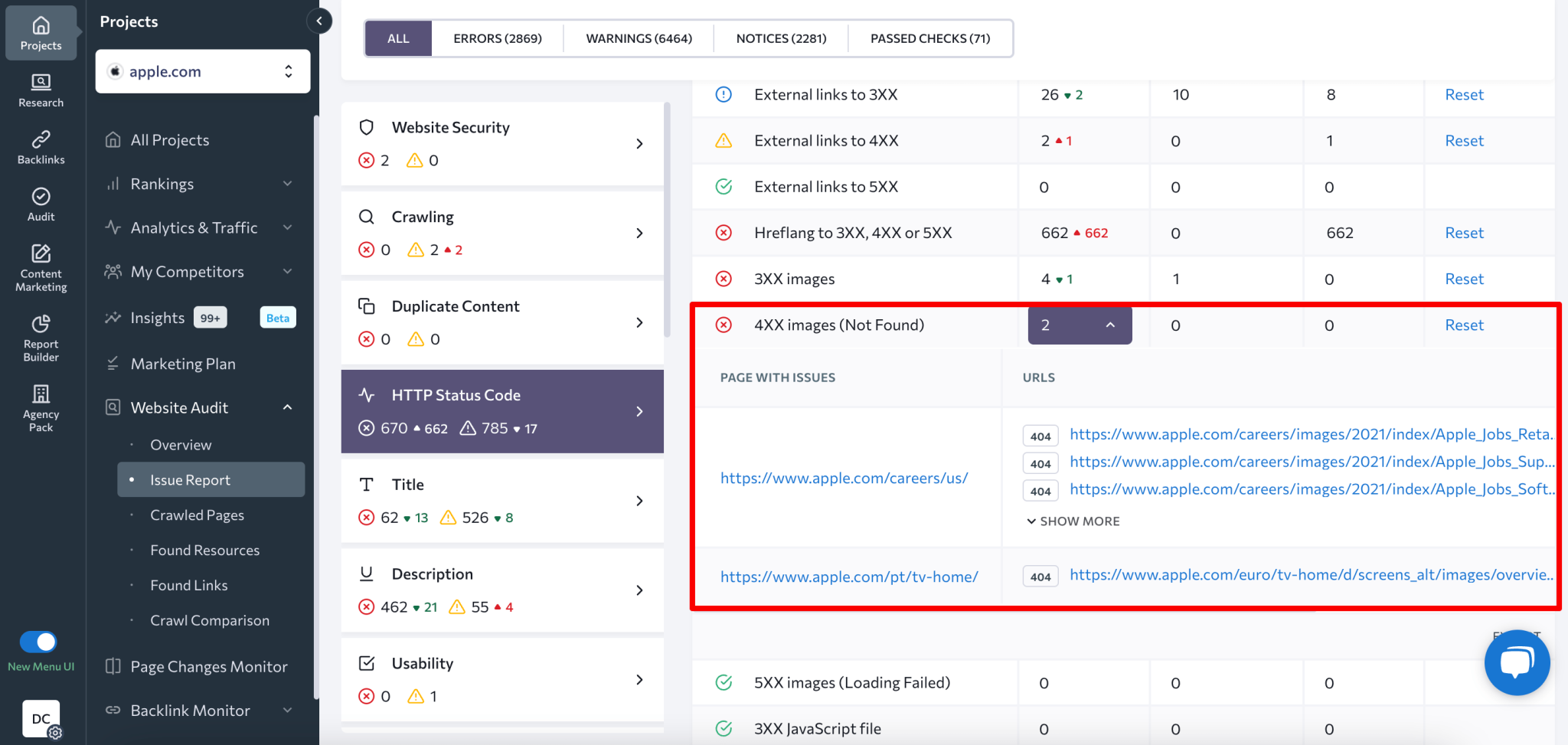The image size is (1568, 745).
Task: Click the DC user avatar
Action: point(41,718)
